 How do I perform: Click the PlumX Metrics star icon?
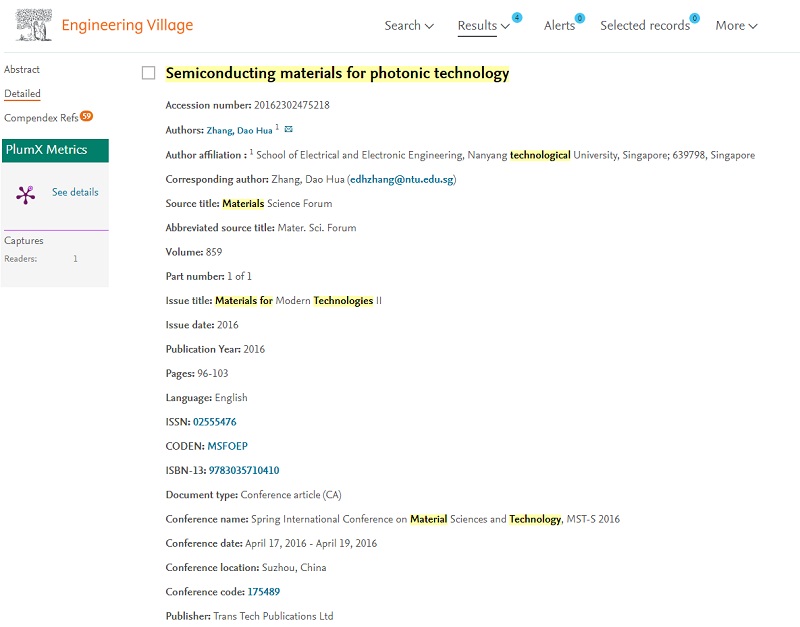25,194
